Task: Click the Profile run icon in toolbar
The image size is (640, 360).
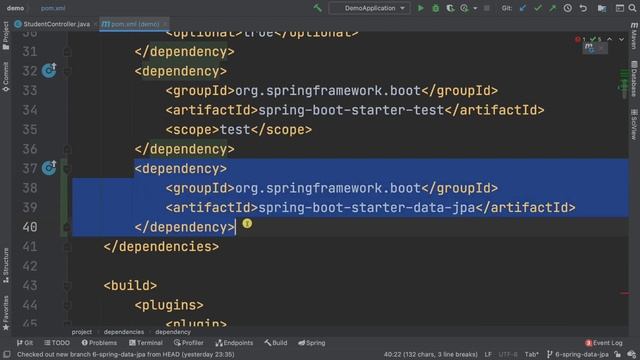Action: tap(464, 8)
